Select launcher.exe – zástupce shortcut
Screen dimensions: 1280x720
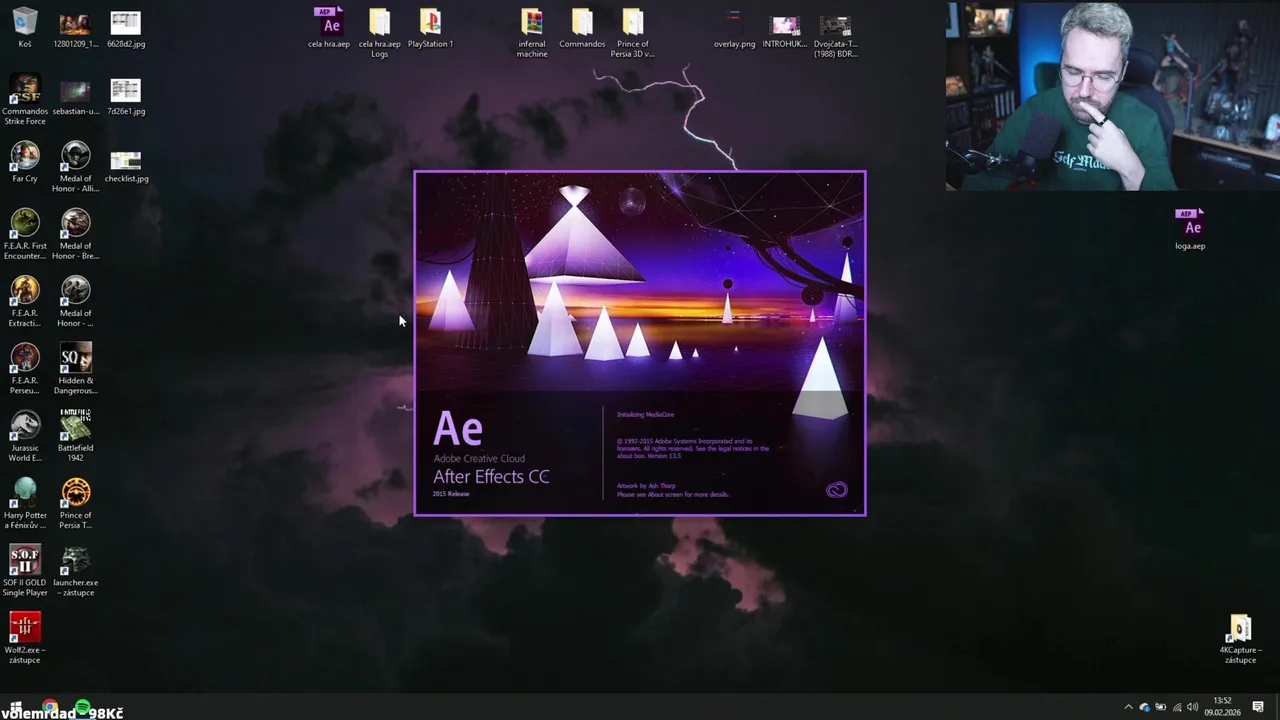pos(75,570)
